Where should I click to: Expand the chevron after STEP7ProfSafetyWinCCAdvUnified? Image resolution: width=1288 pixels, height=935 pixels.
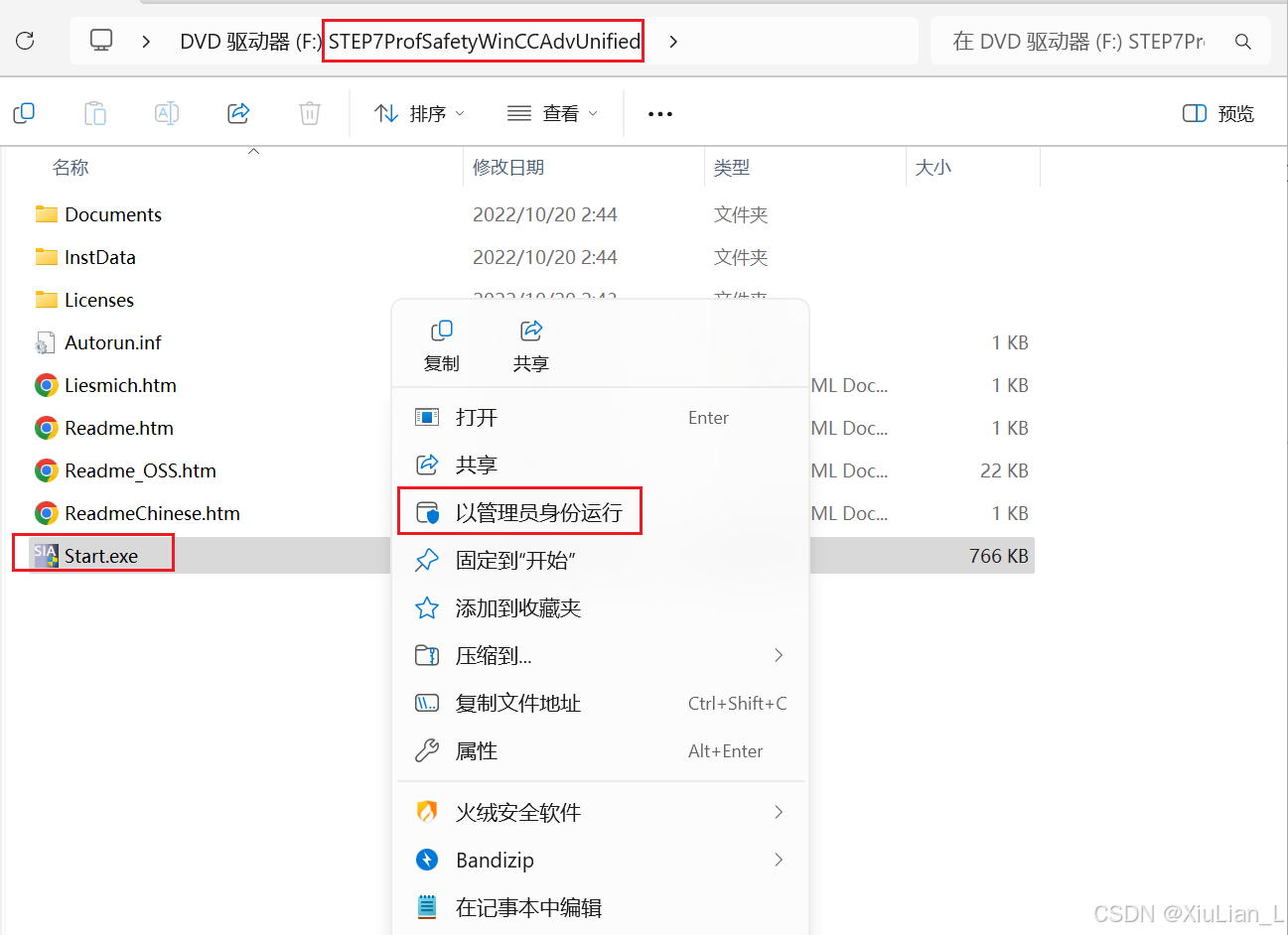(x=673, y=42)
